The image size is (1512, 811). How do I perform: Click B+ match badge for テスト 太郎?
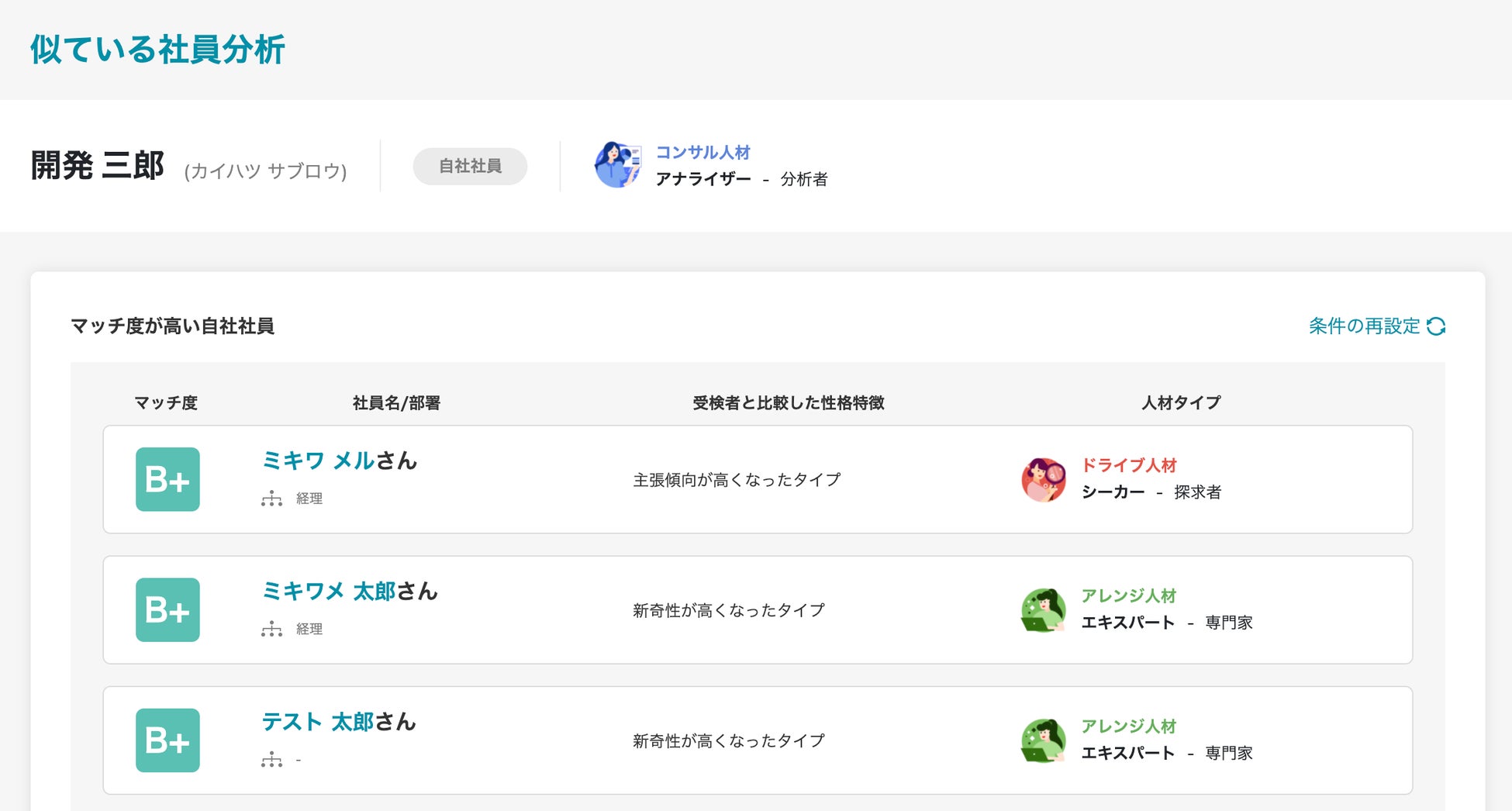click(167, 740)
